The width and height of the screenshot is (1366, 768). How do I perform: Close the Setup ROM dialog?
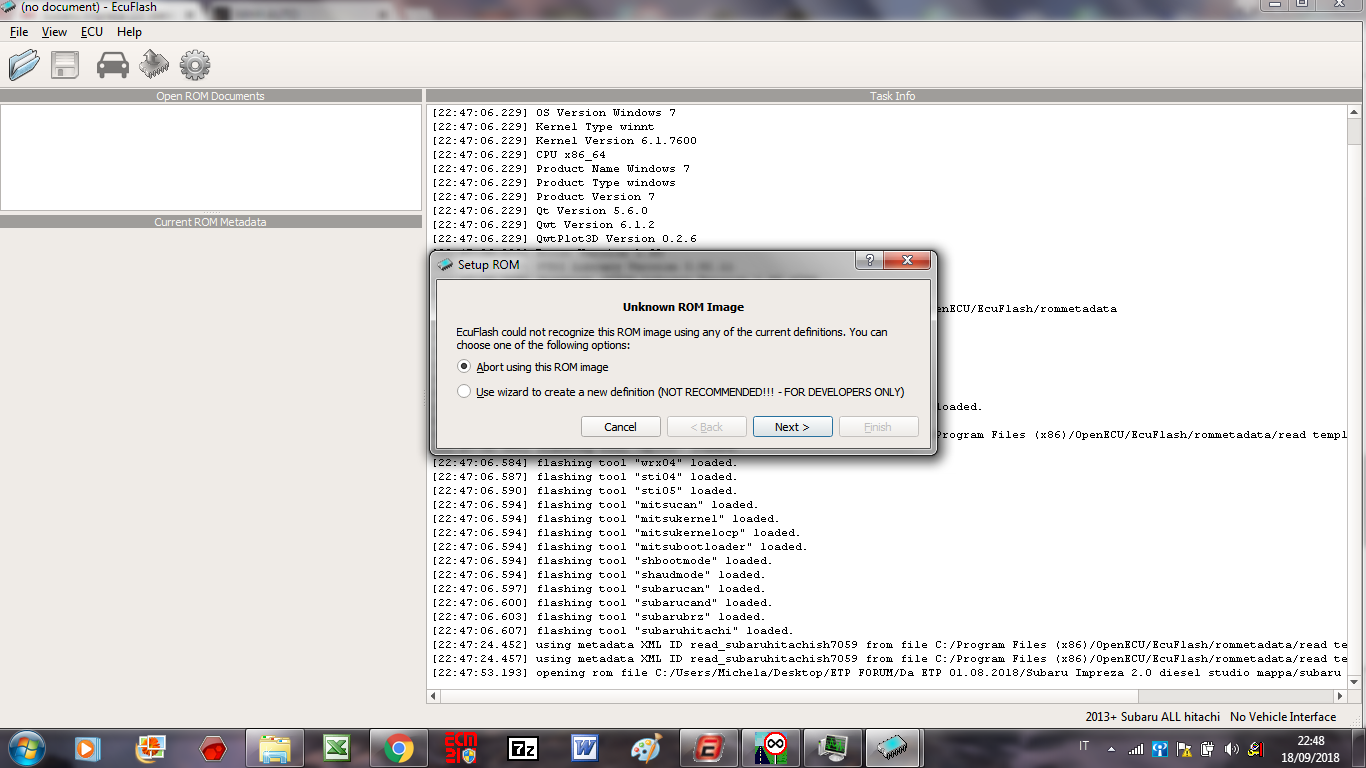click(x=908, y=260)
